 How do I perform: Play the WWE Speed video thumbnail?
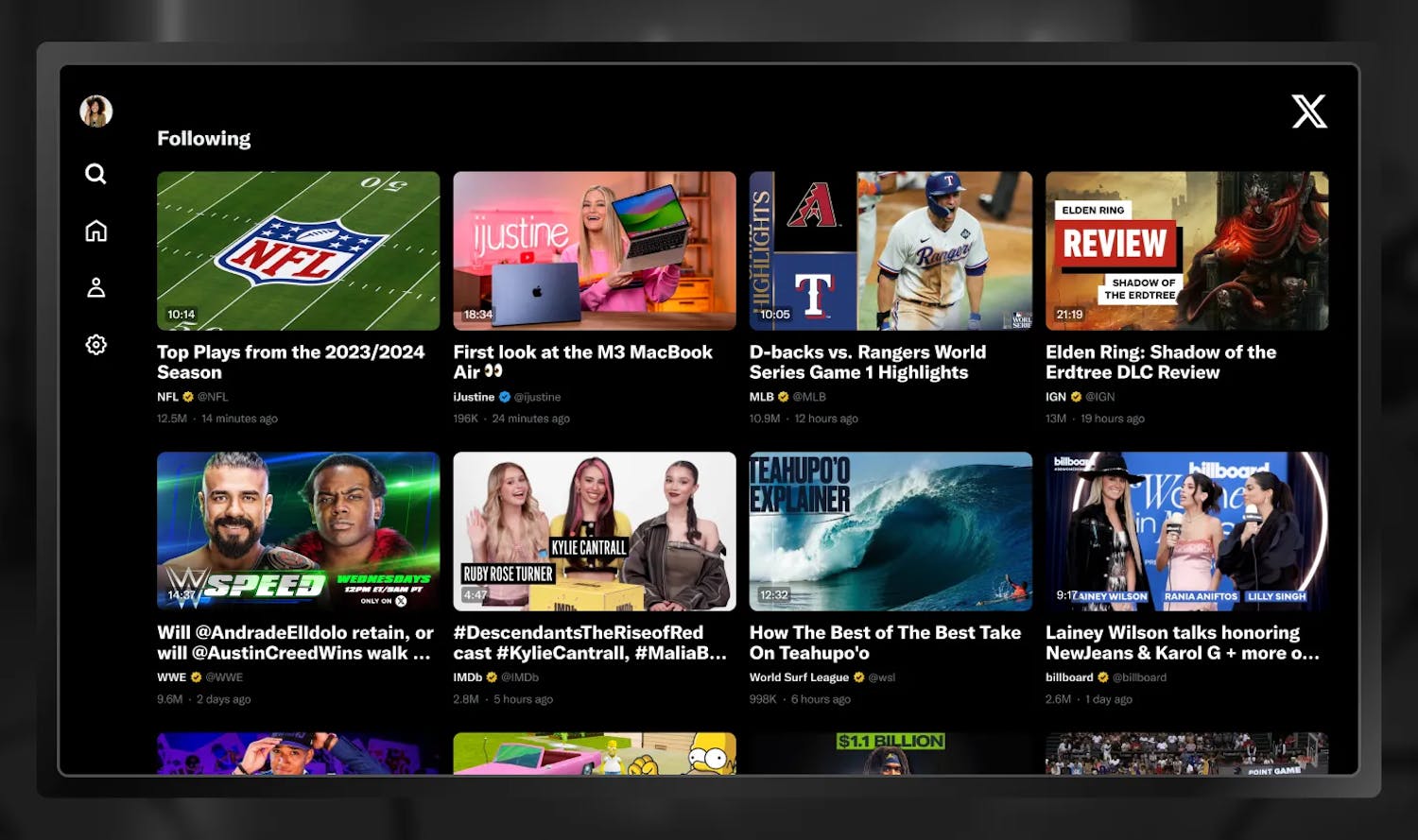[x=298, y=531]
